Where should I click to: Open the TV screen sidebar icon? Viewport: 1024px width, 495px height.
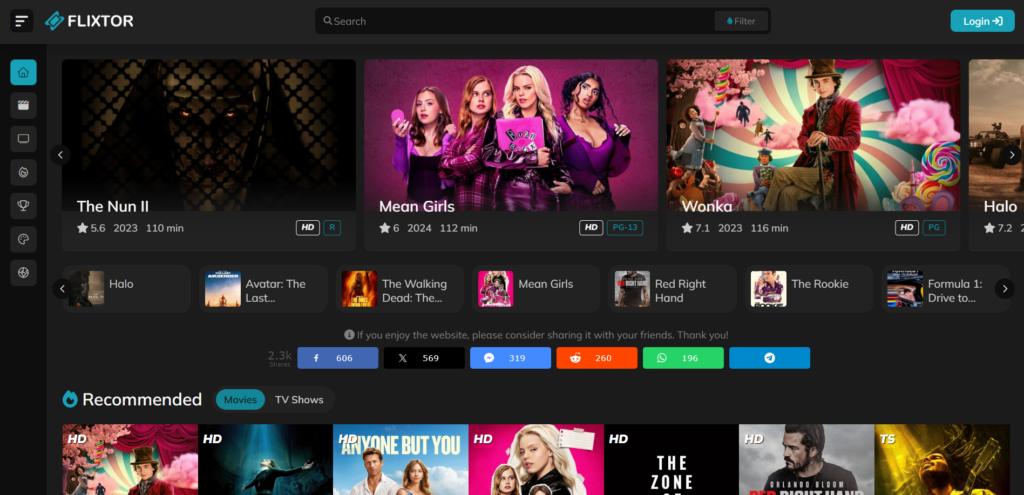point(24,138)
